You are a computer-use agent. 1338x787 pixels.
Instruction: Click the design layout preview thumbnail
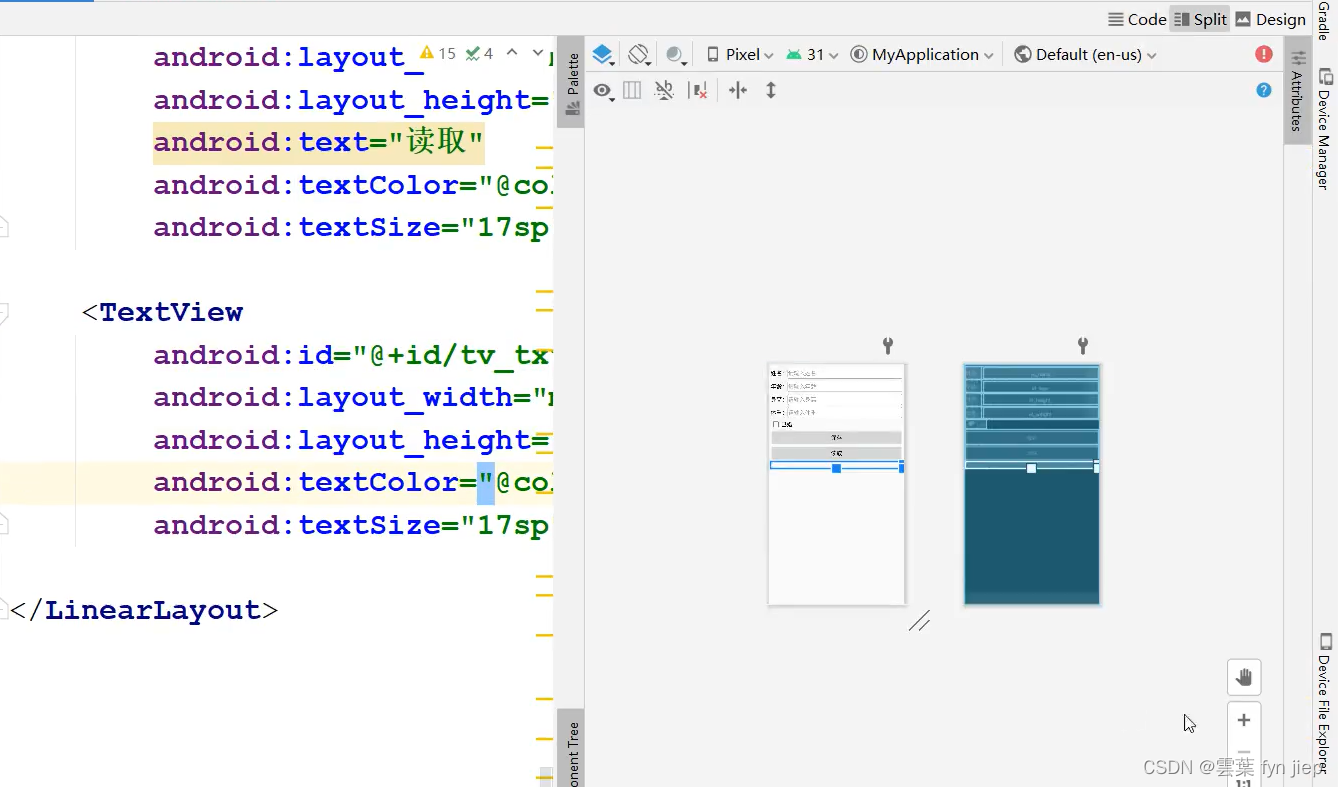pyautogui.click(x=836, y=484)
